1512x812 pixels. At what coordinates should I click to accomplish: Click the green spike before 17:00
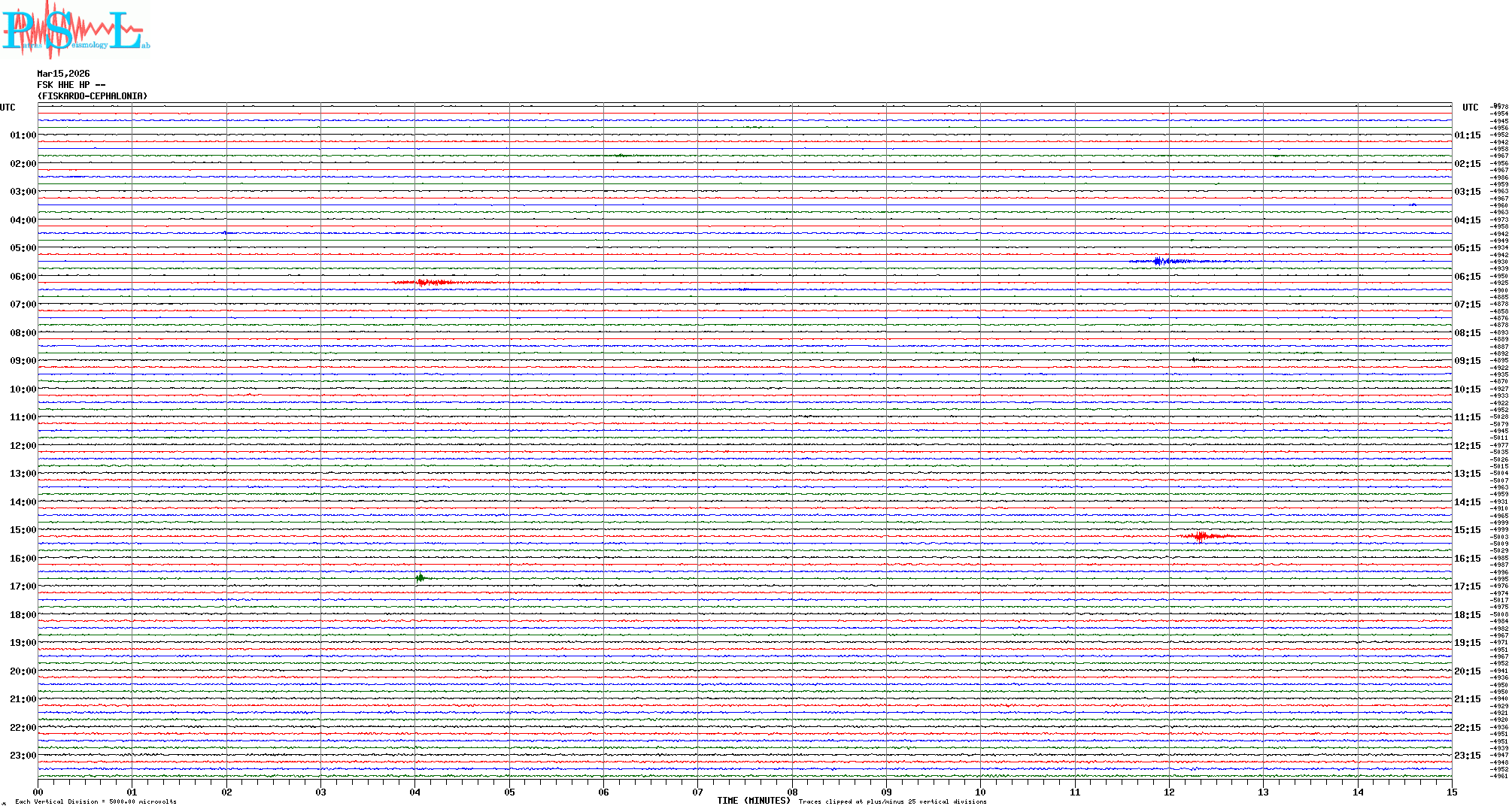pos(420,577)
